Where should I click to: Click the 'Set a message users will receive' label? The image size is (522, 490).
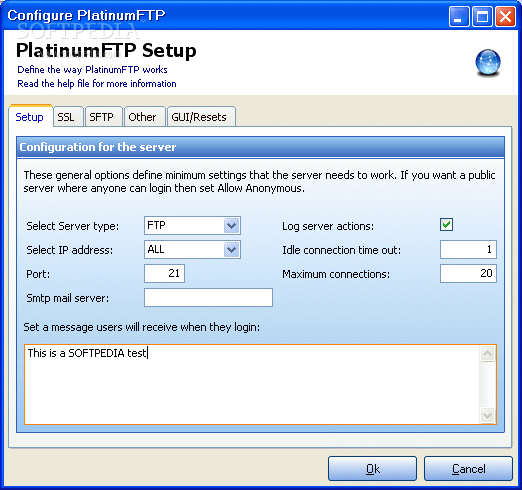141,327
